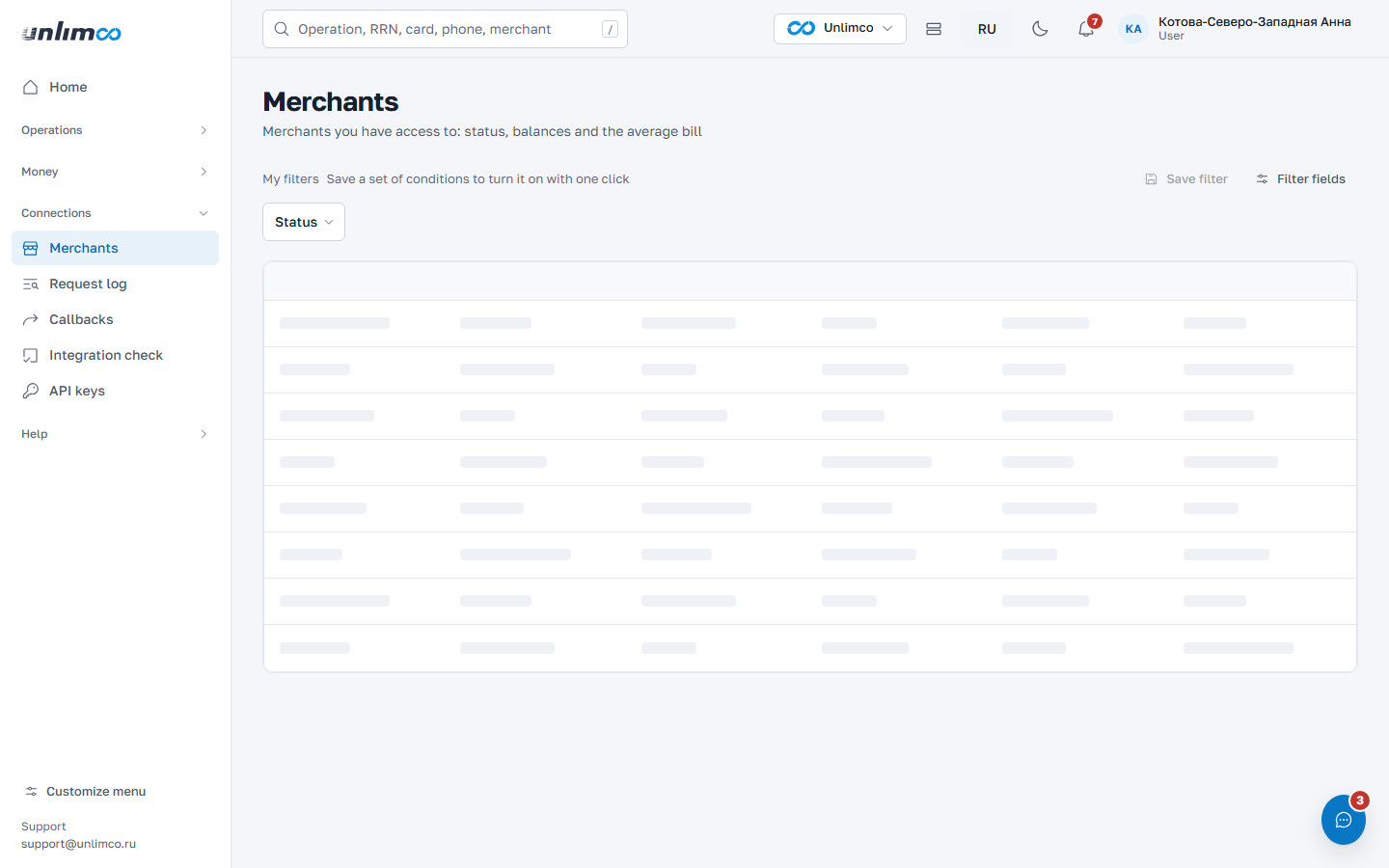1389x868 pixels.
Task: Click Customize menu
Action: click(85, 791)
